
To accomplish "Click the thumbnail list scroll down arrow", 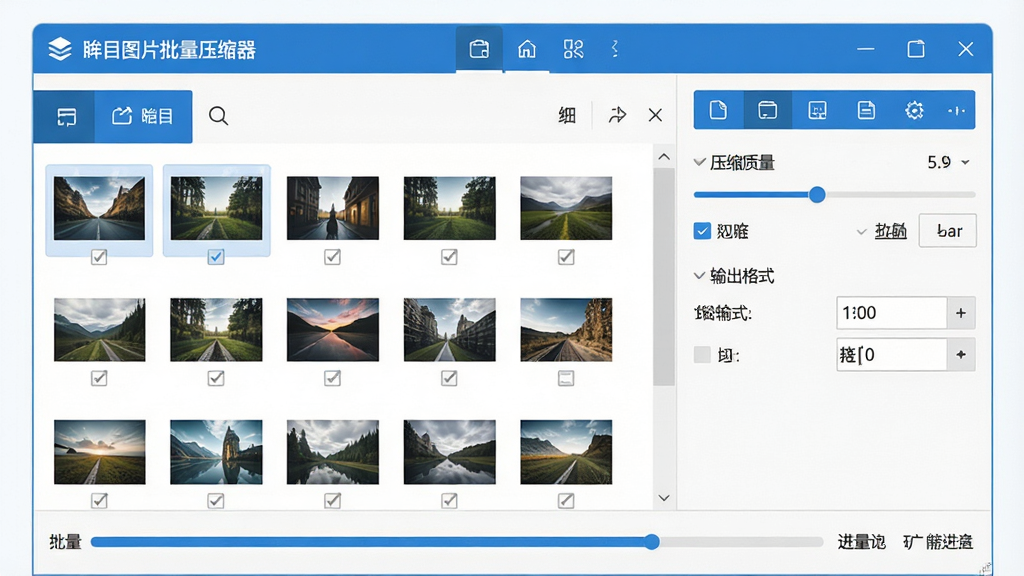I will (664, 498).
